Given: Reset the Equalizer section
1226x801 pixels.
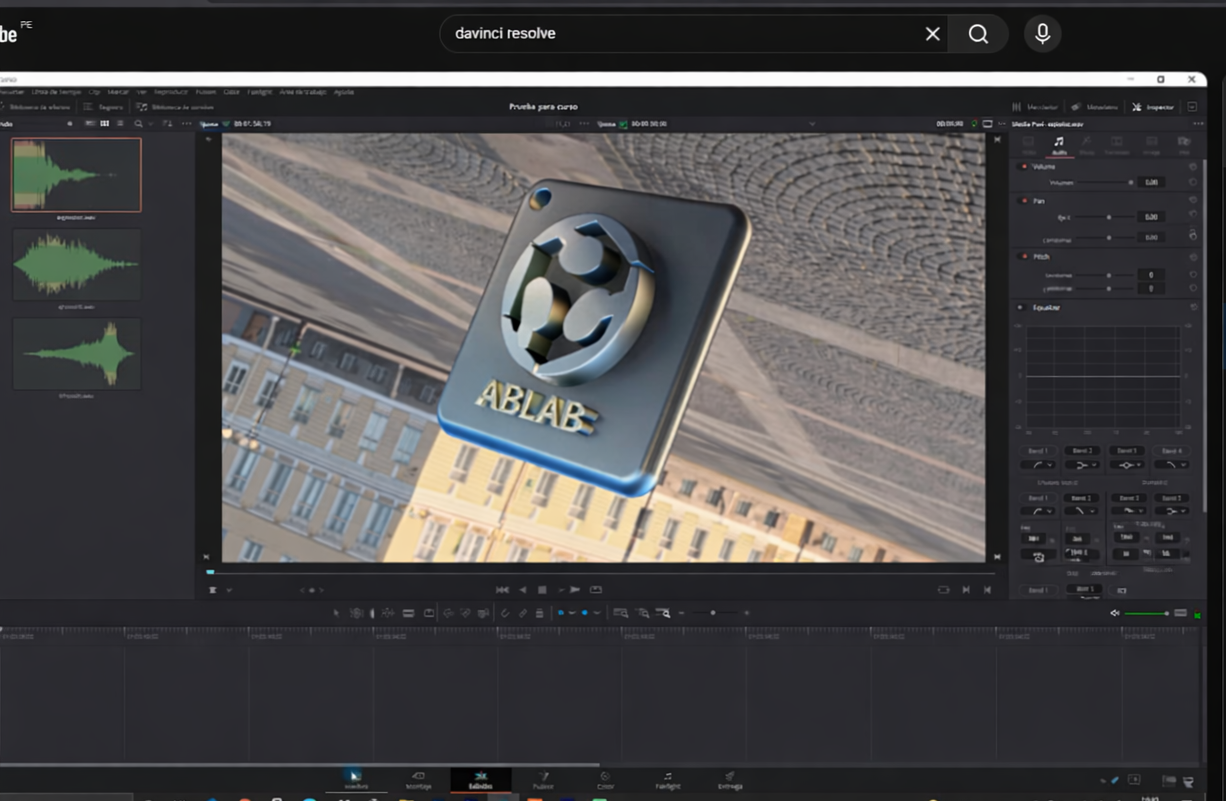Looking at the screenshot, I should click(1194, 307).
